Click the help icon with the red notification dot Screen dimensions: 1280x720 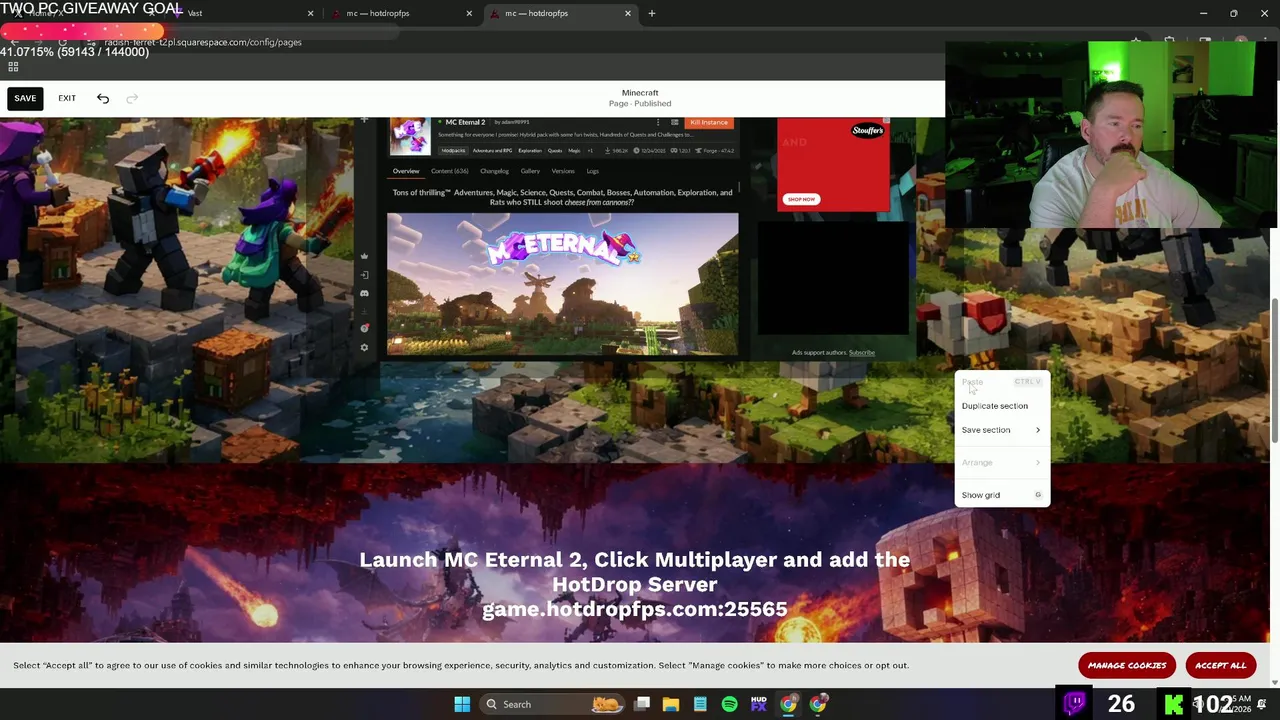(364, 328)
